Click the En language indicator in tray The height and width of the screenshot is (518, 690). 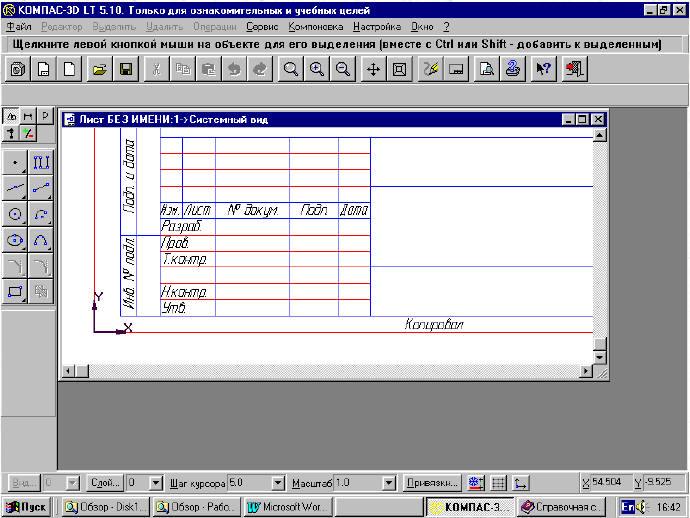pyautogui.click(x=628, y=507)
